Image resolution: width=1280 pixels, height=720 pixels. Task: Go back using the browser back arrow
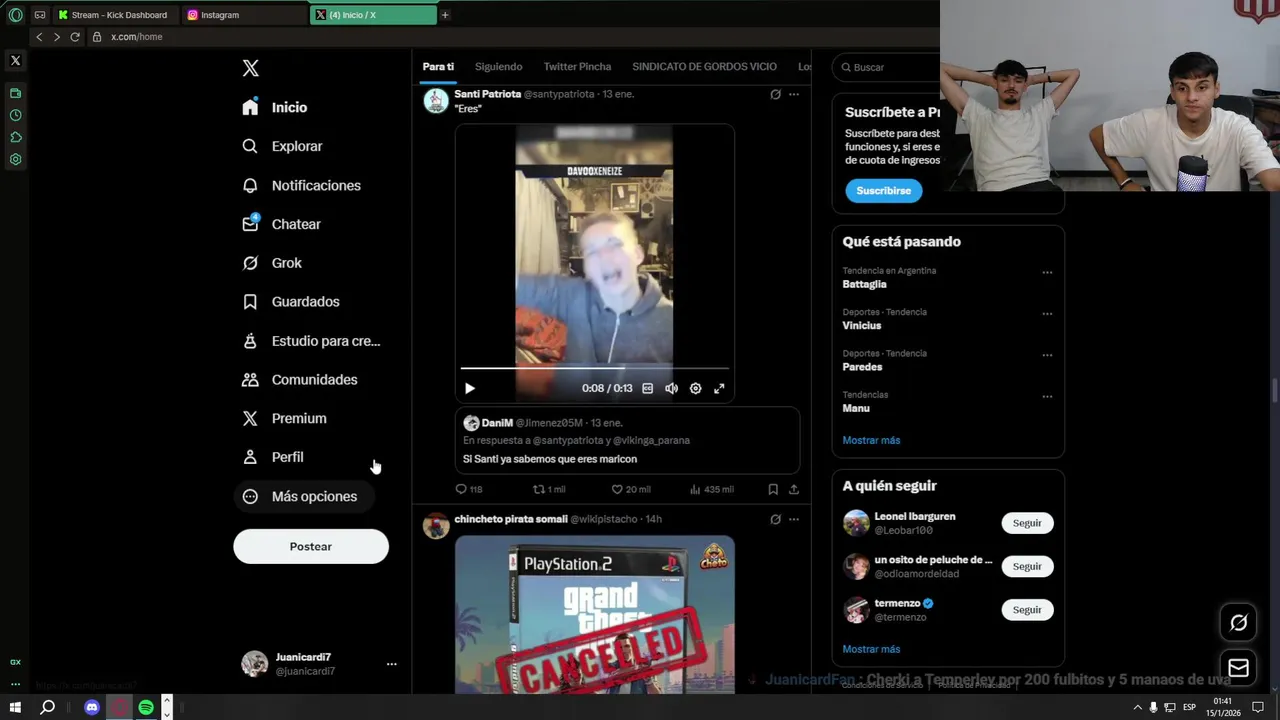click(39, 37)
